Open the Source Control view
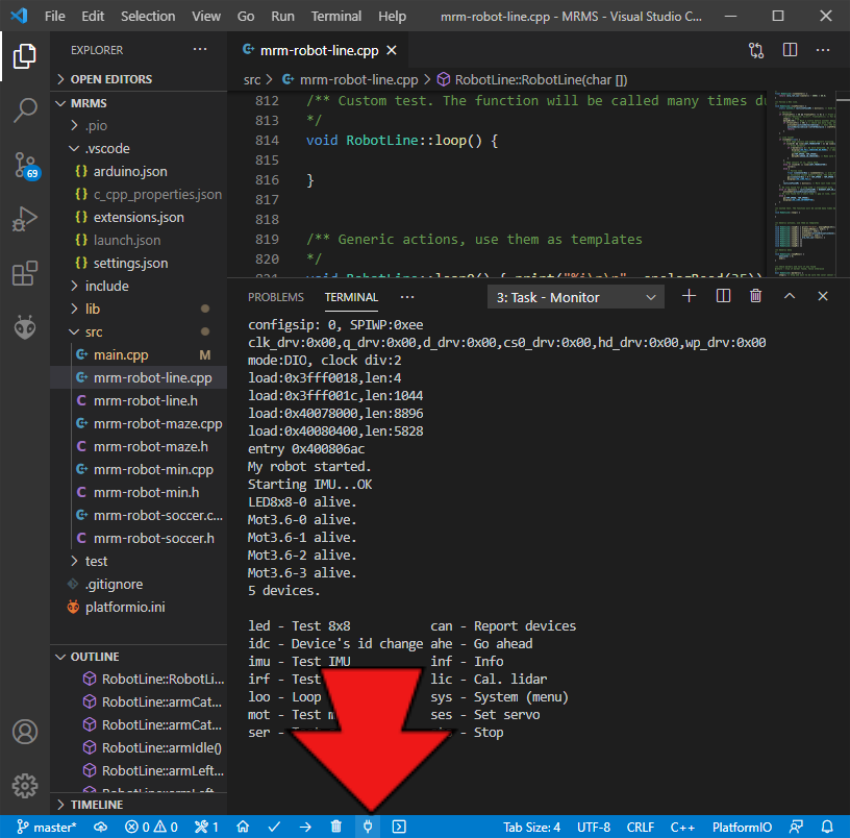850x838 pixels. pos(25,164)
